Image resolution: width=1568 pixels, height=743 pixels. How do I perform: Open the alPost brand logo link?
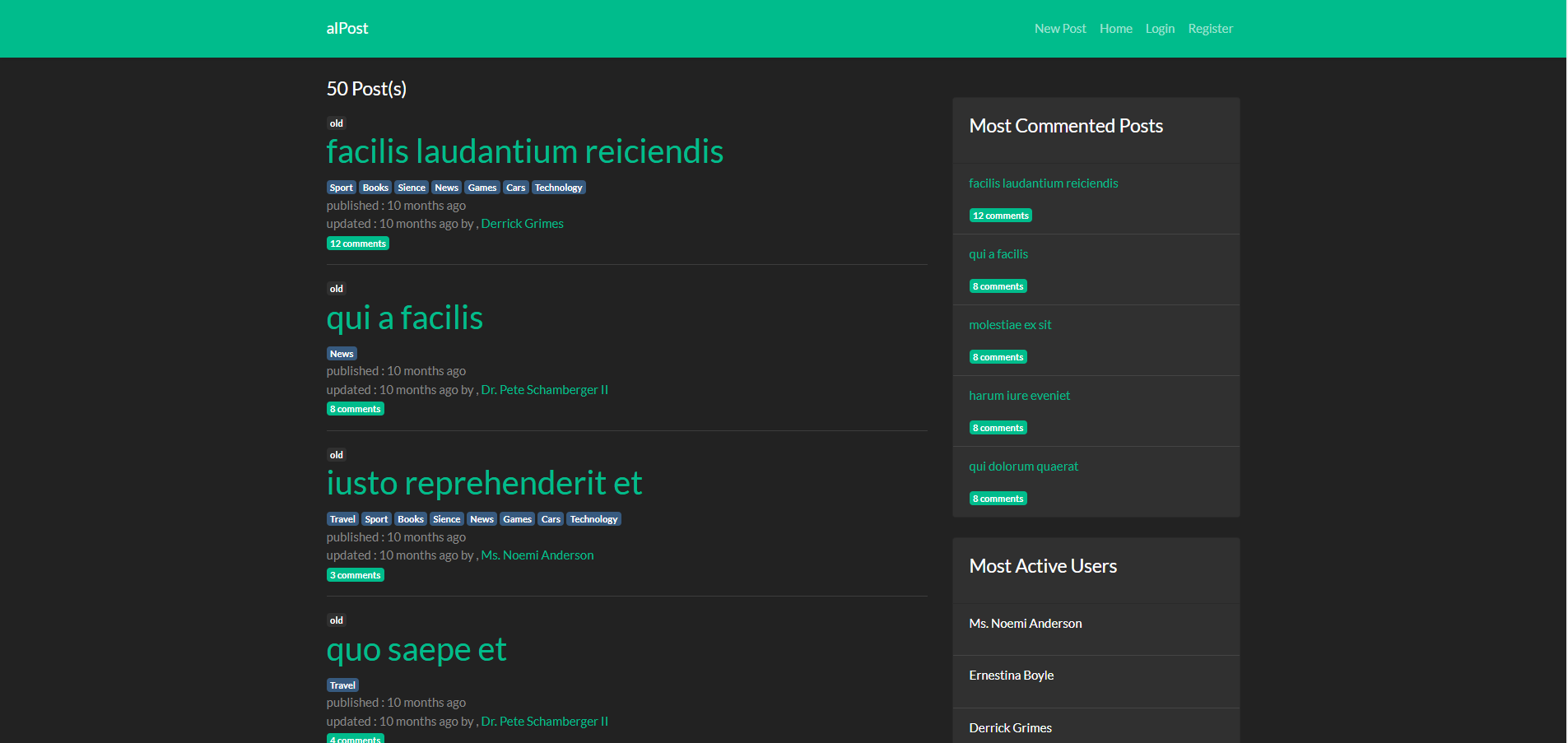(347, 28)
